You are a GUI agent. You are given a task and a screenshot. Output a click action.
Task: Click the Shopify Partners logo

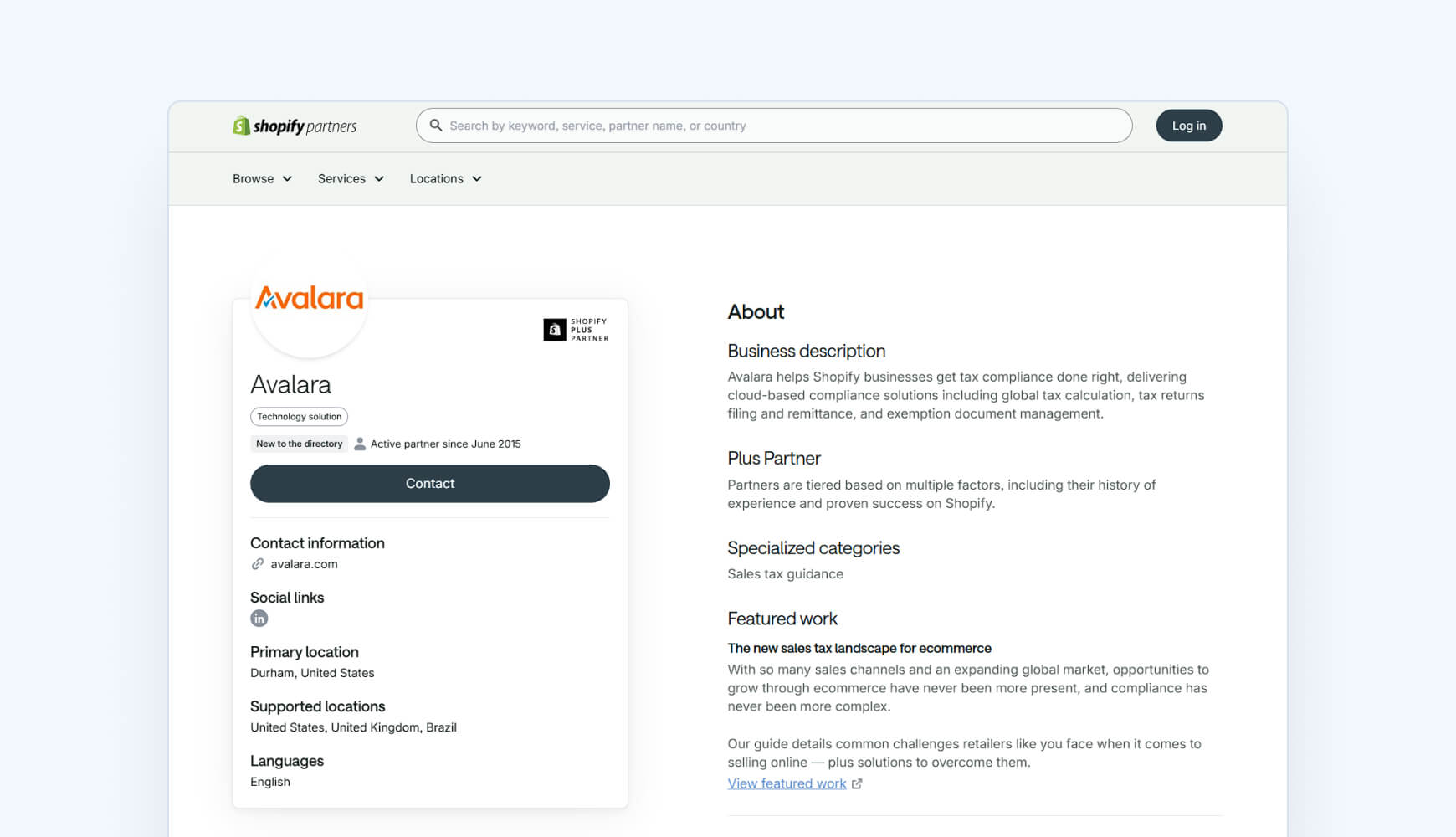point(295,126)
